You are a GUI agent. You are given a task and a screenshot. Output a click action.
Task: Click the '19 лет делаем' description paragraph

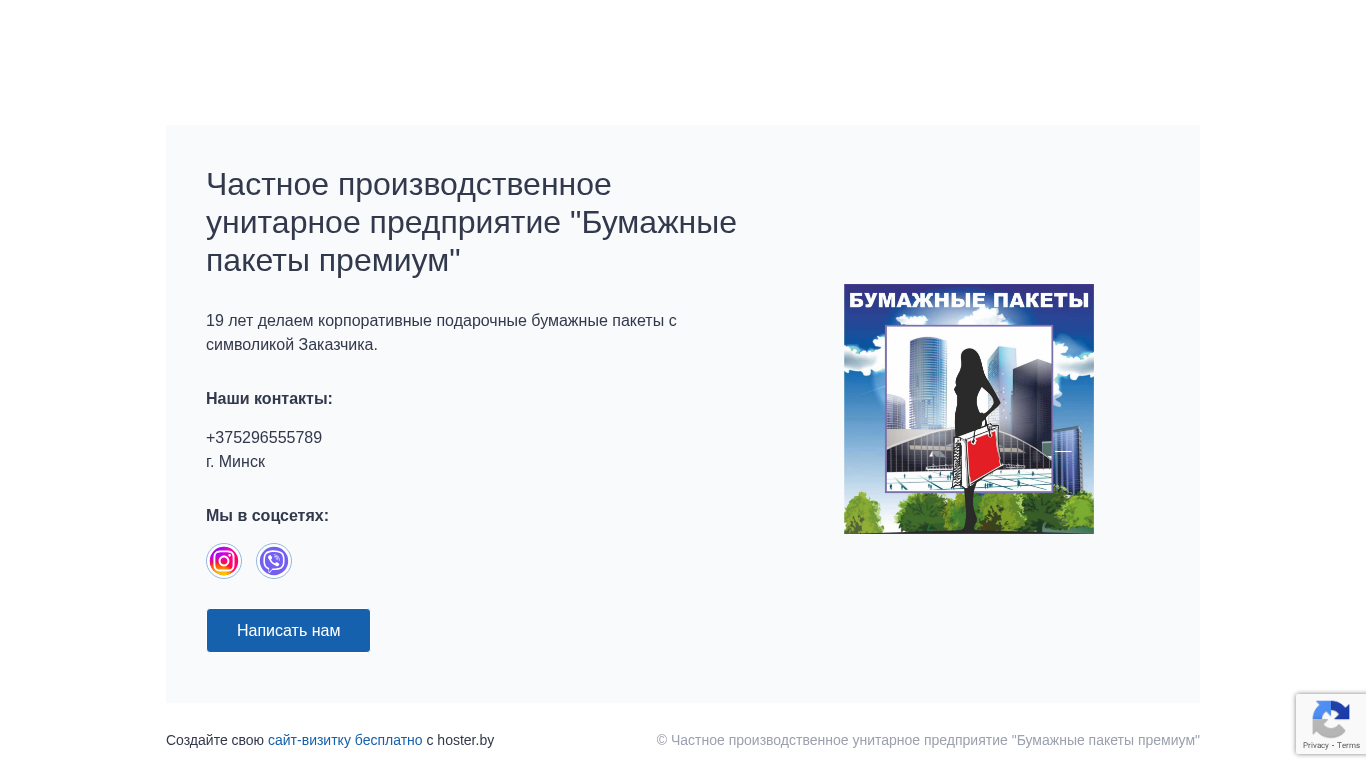coord(441,333)
